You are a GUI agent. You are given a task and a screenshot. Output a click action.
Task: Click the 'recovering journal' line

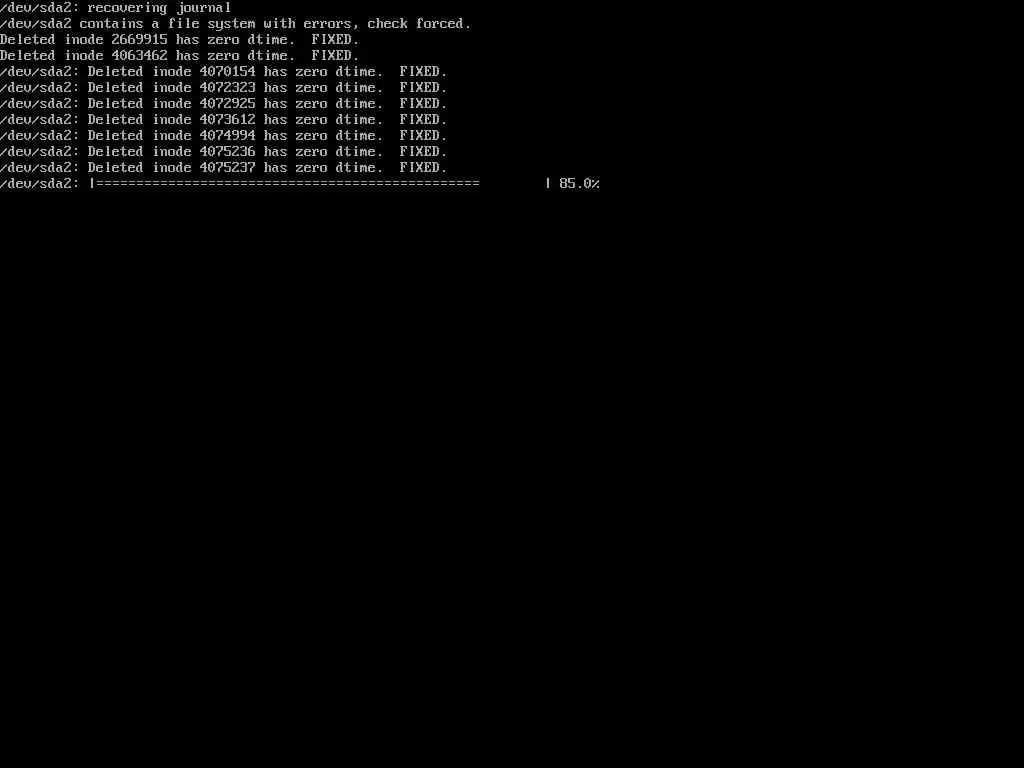point(116,8)
